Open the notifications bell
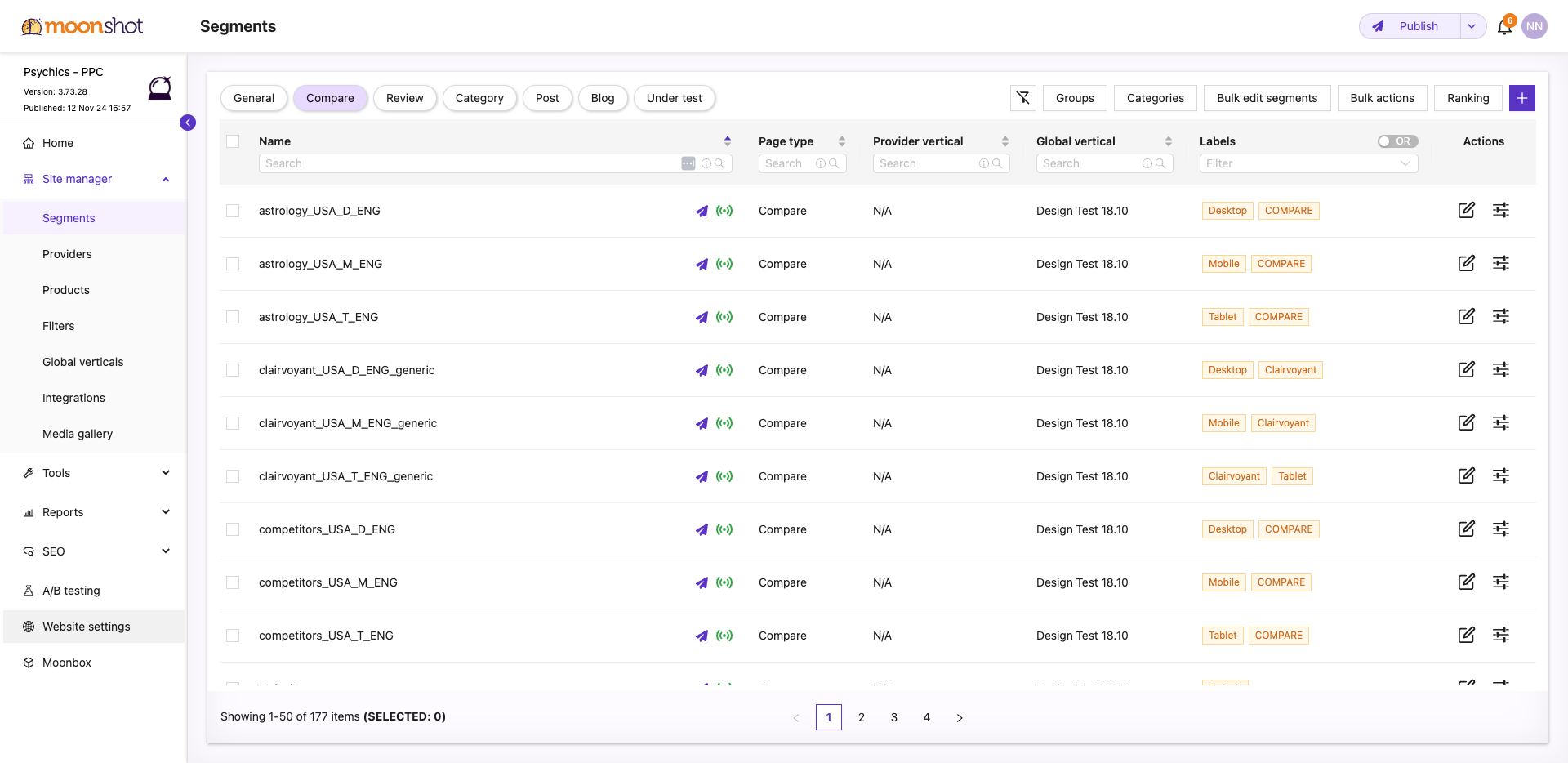This screenshot has height=763, width=1568. [1504, 27]
